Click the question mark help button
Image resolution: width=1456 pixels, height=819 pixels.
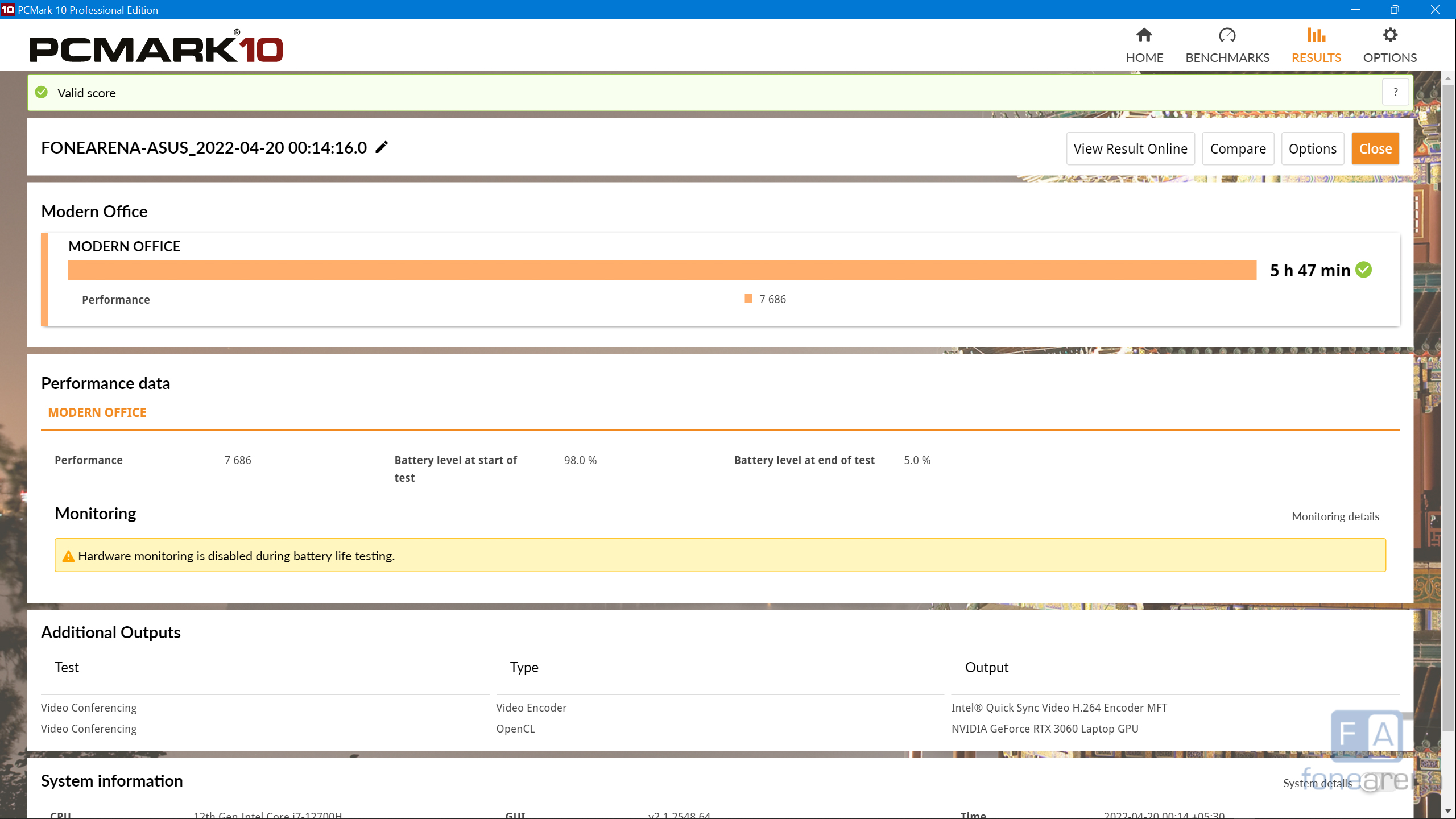pyautogui.click(x=1395, y=92)
